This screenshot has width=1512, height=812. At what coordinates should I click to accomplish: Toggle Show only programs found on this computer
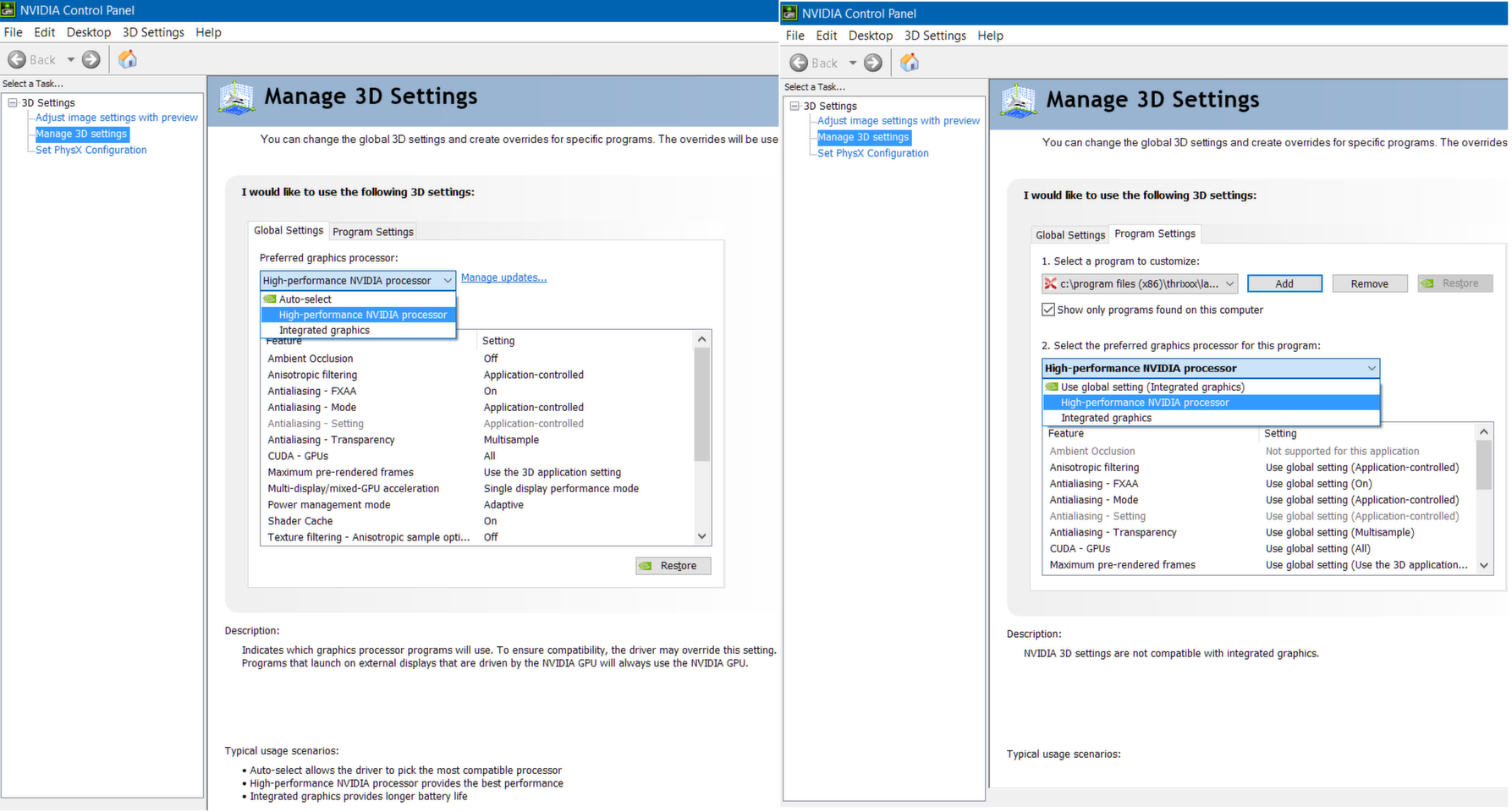pos(1048,310)
